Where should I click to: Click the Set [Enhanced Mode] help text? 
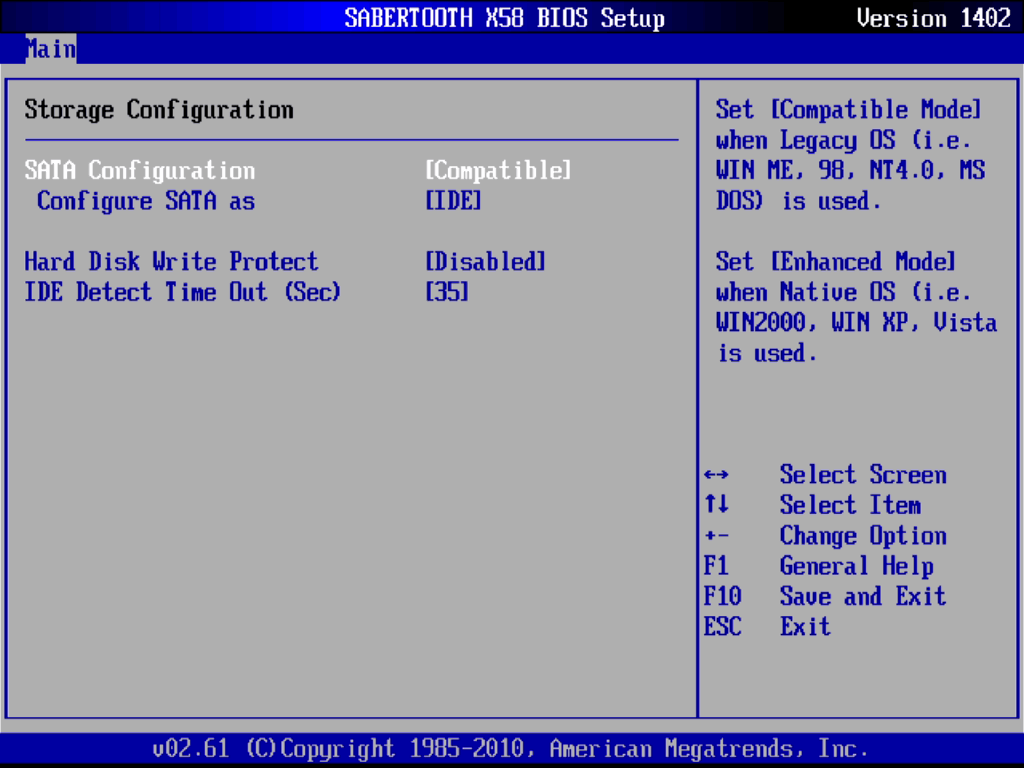[856, 308]
